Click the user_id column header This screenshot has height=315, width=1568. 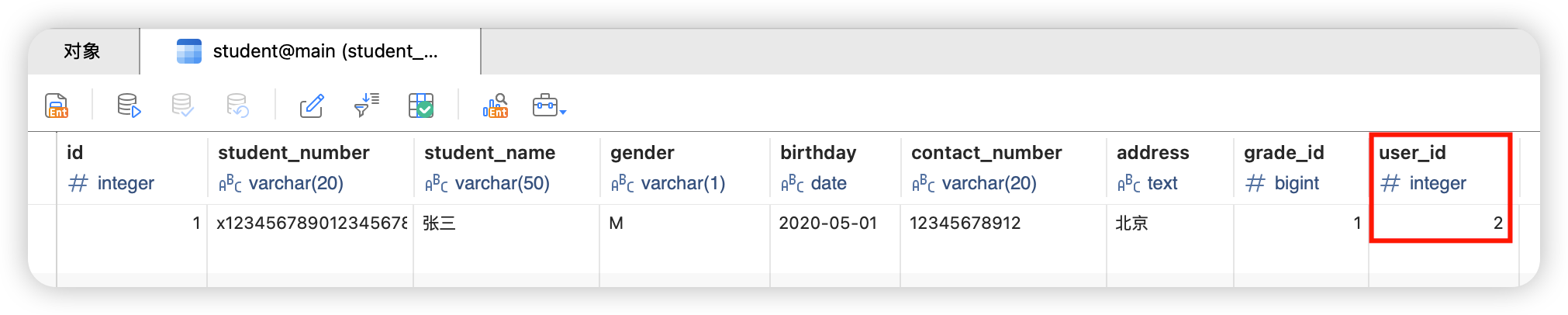1412,153
